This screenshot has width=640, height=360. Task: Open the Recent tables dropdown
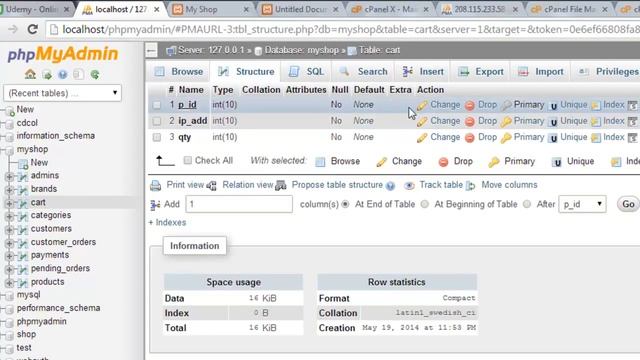tap(62, 93)
